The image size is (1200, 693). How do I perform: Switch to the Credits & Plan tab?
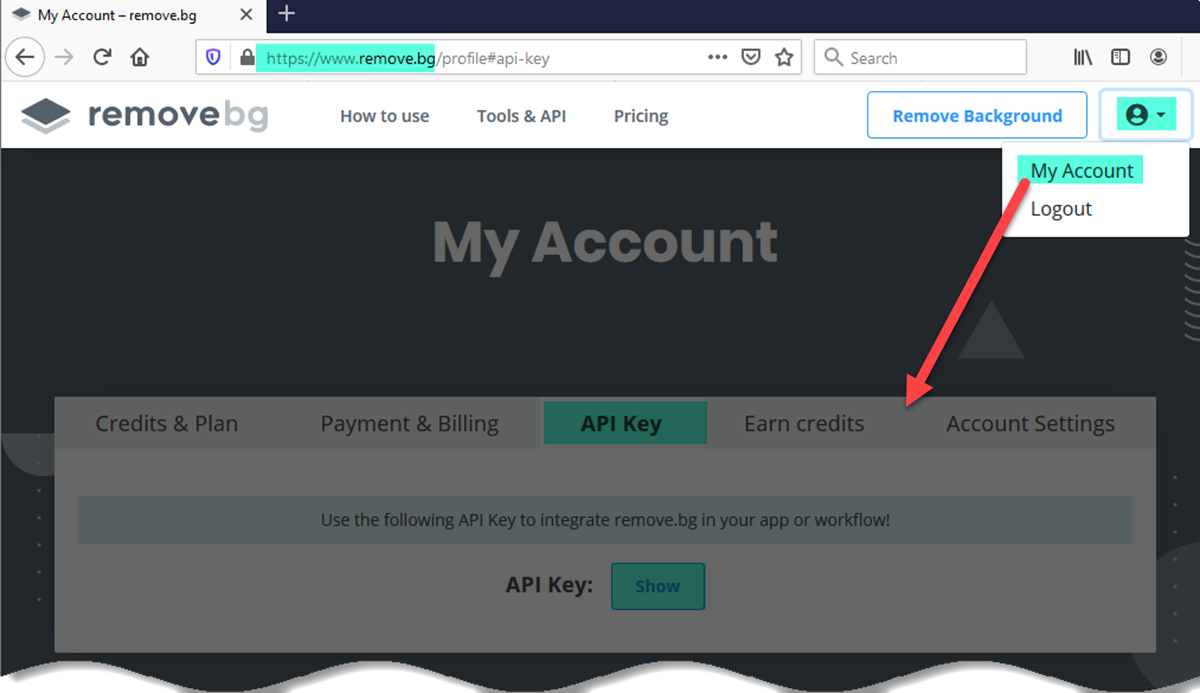[x=167, y=424]
